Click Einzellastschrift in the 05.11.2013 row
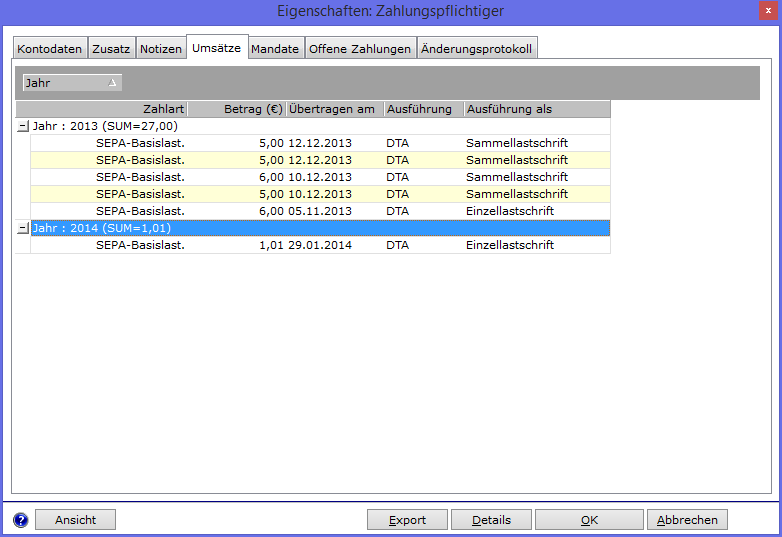This screenshot has height=537, width=782. [x=510, y=211]
